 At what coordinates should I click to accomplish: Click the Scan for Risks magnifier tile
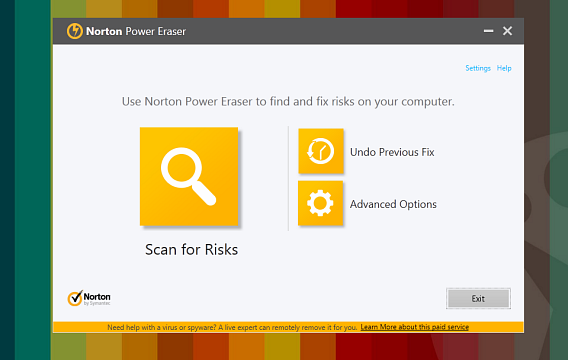click(189, 176)
